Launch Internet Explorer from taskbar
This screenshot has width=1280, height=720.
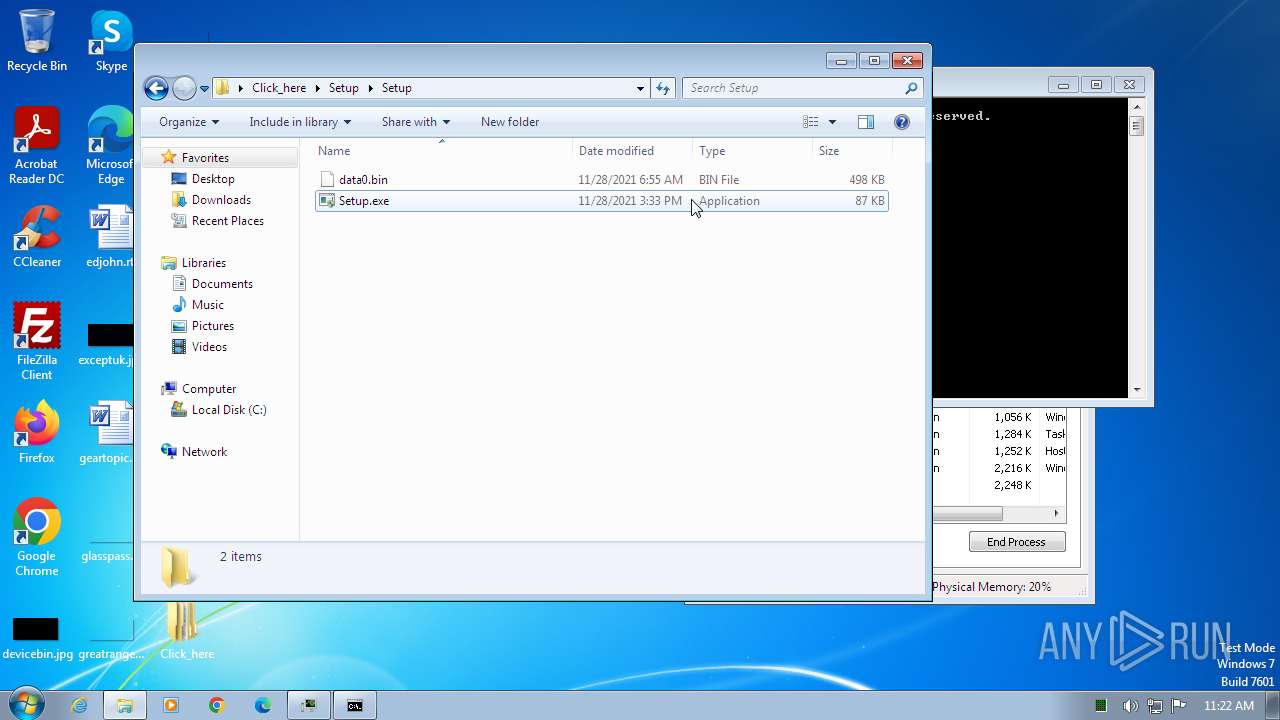point(79,705)
